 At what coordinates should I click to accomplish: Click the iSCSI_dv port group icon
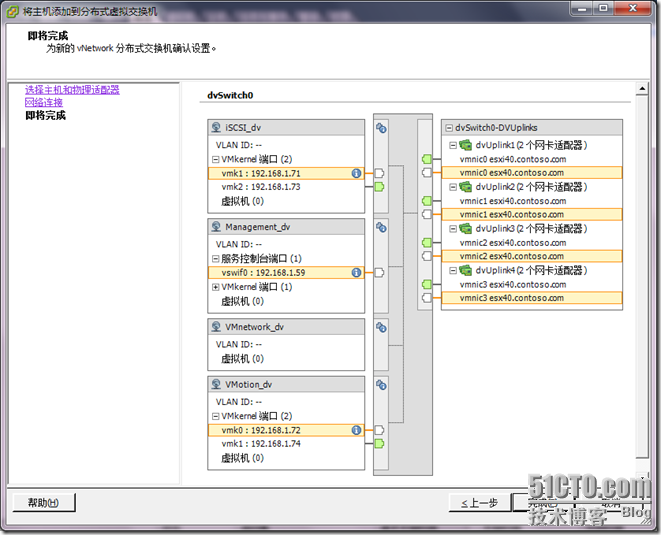[x=216, y=127]
